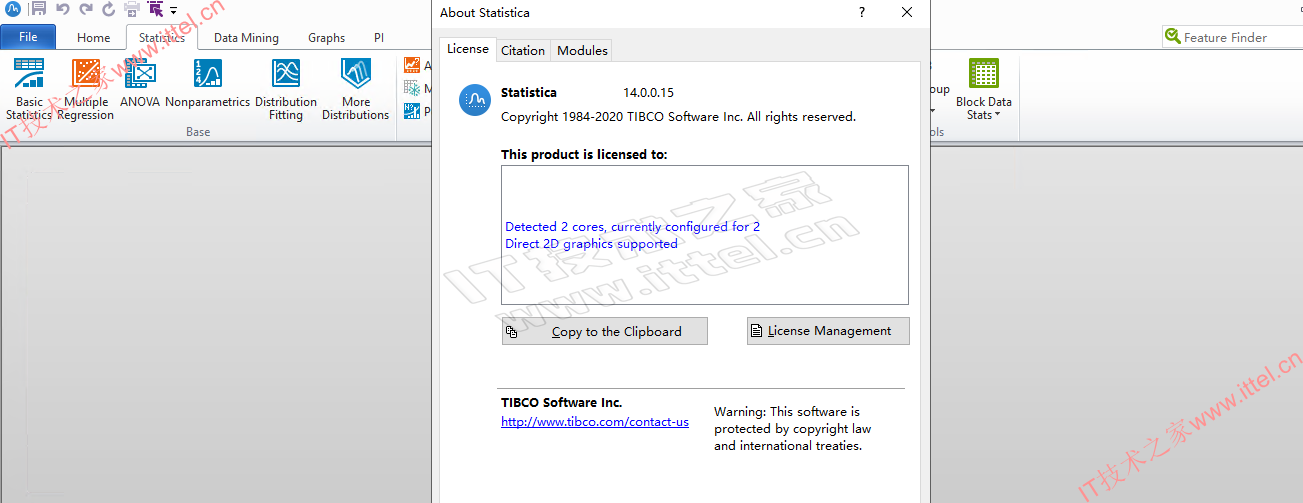Viewport: 1303px width, 503px height.
Task: Expand the Block Data Stats dropdown arrow
Action: (x=997, y=115)
